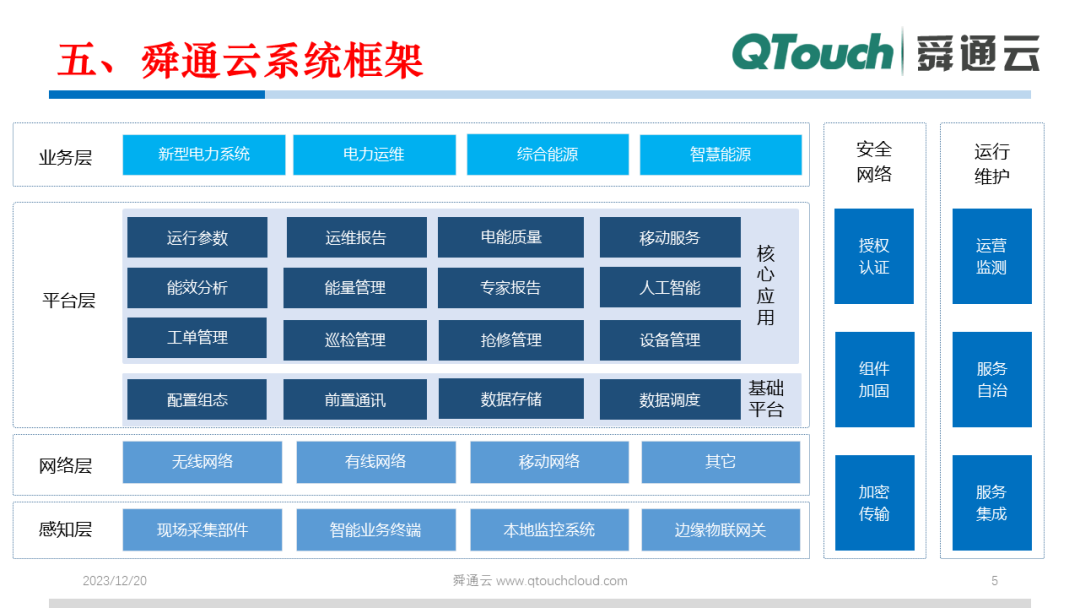Click the 数据调度 block

coord(670,399)
